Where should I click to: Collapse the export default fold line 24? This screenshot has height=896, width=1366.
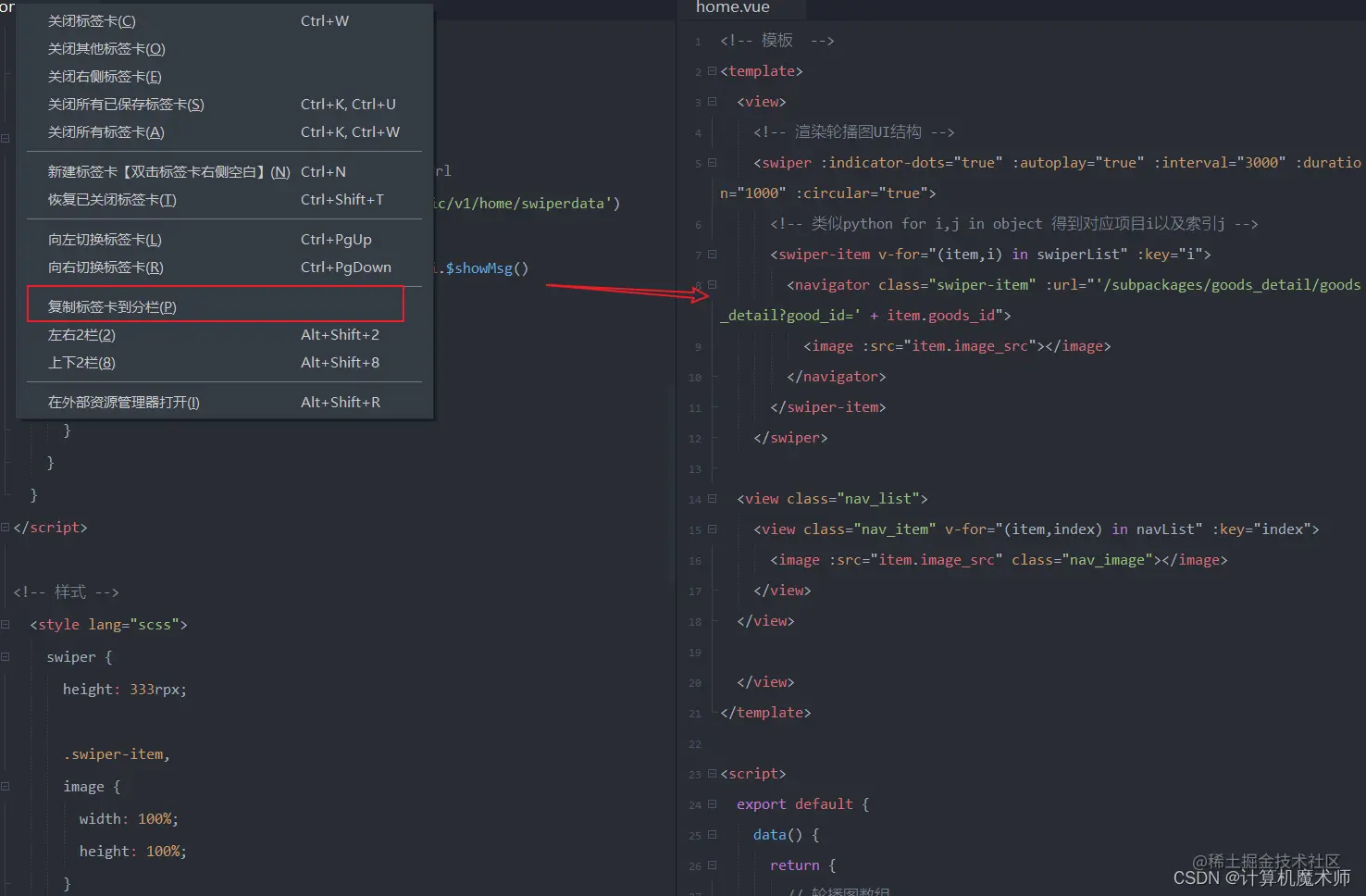coord(712,803)
